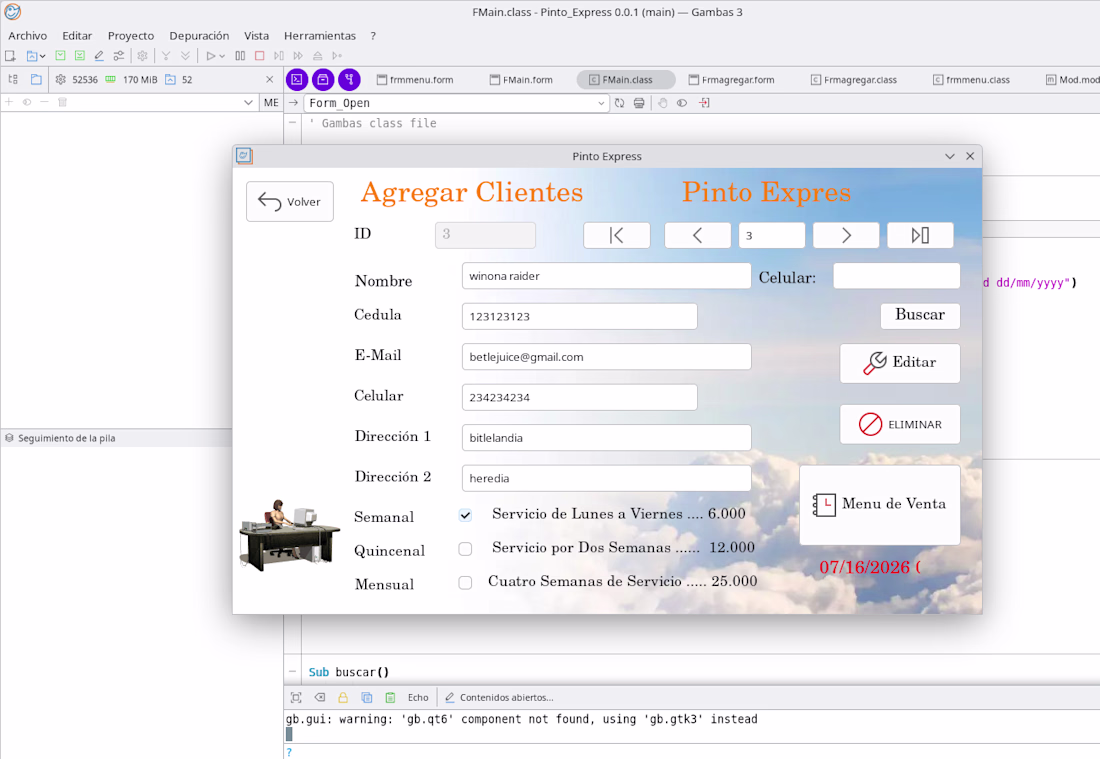Click the new file icon in Gambas toolbar
This screenshot has height=759, width=1100.
point(11,55)
